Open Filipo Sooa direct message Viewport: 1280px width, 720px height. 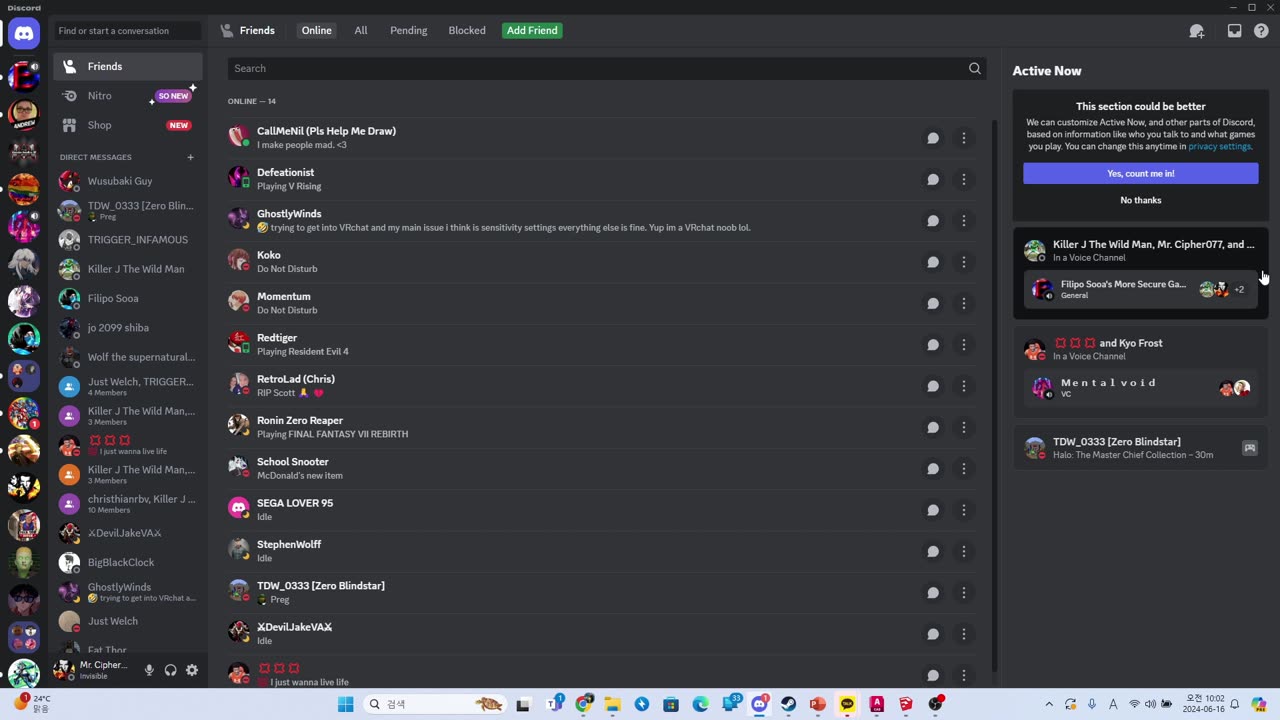point(128,298)
